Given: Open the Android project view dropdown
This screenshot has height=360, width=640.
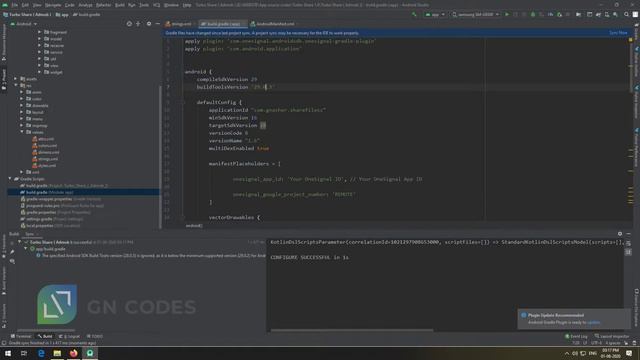Looking at the screenshot, I should tap(23, 24).
